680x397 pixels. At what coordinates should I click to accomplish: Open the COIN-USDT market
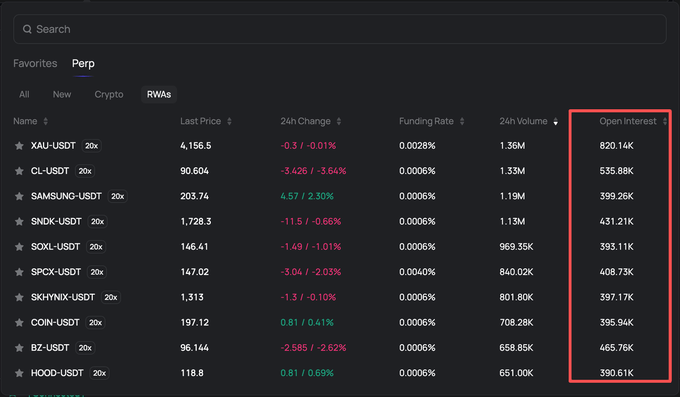click(x=55, y=322)
